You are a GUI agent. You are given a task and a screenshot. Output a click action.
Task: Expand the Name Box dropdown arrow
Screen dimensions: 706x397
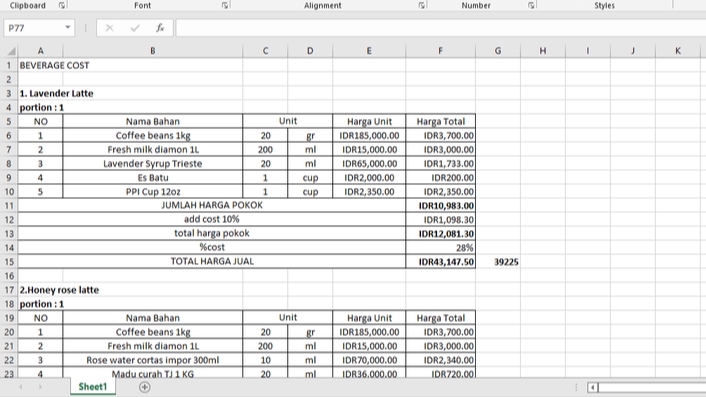(x=68, y=27)
